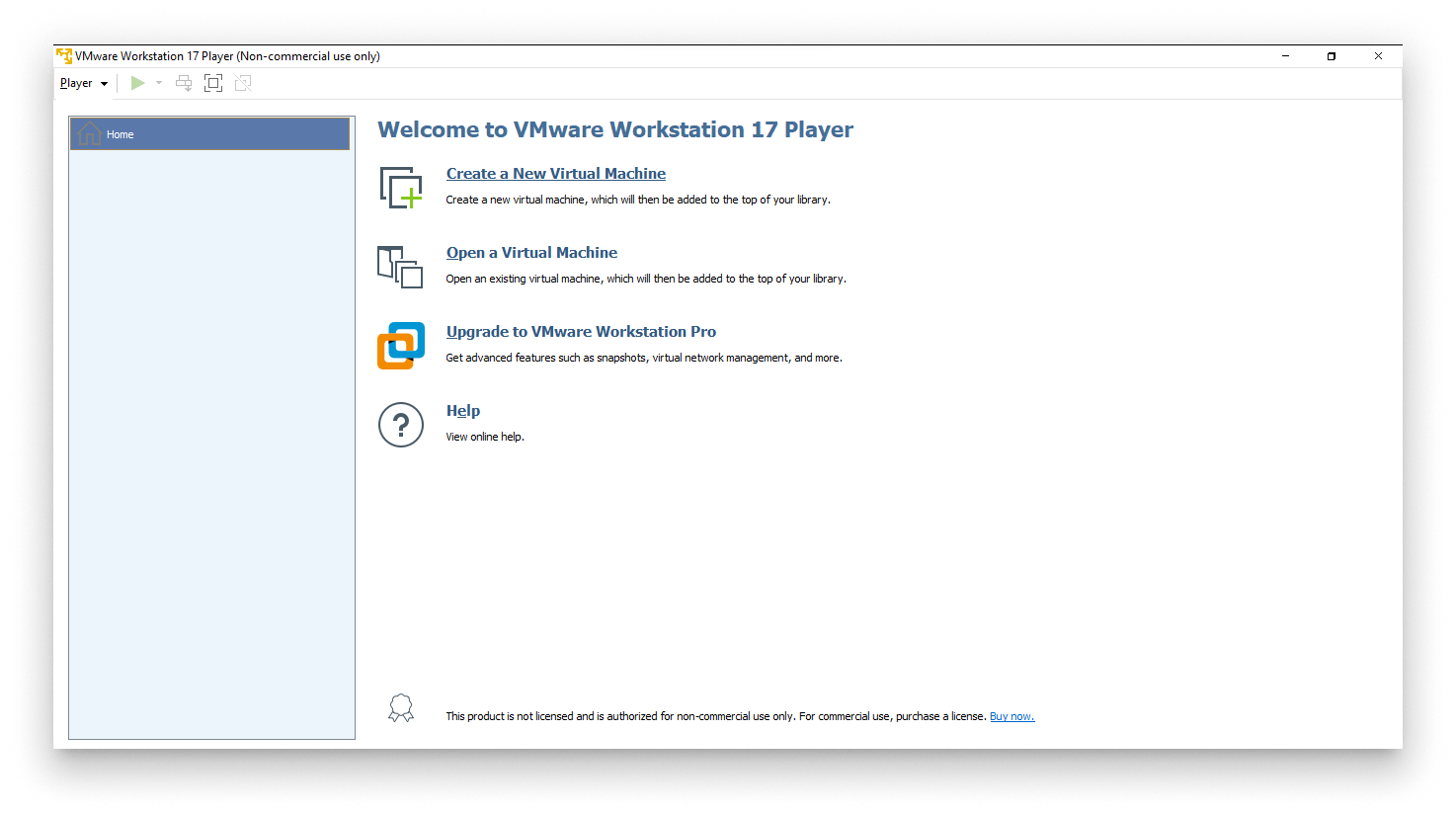Click the Open a Virtual Machine icon
This screenshot has width=1456, height=813.
(400, 266)
